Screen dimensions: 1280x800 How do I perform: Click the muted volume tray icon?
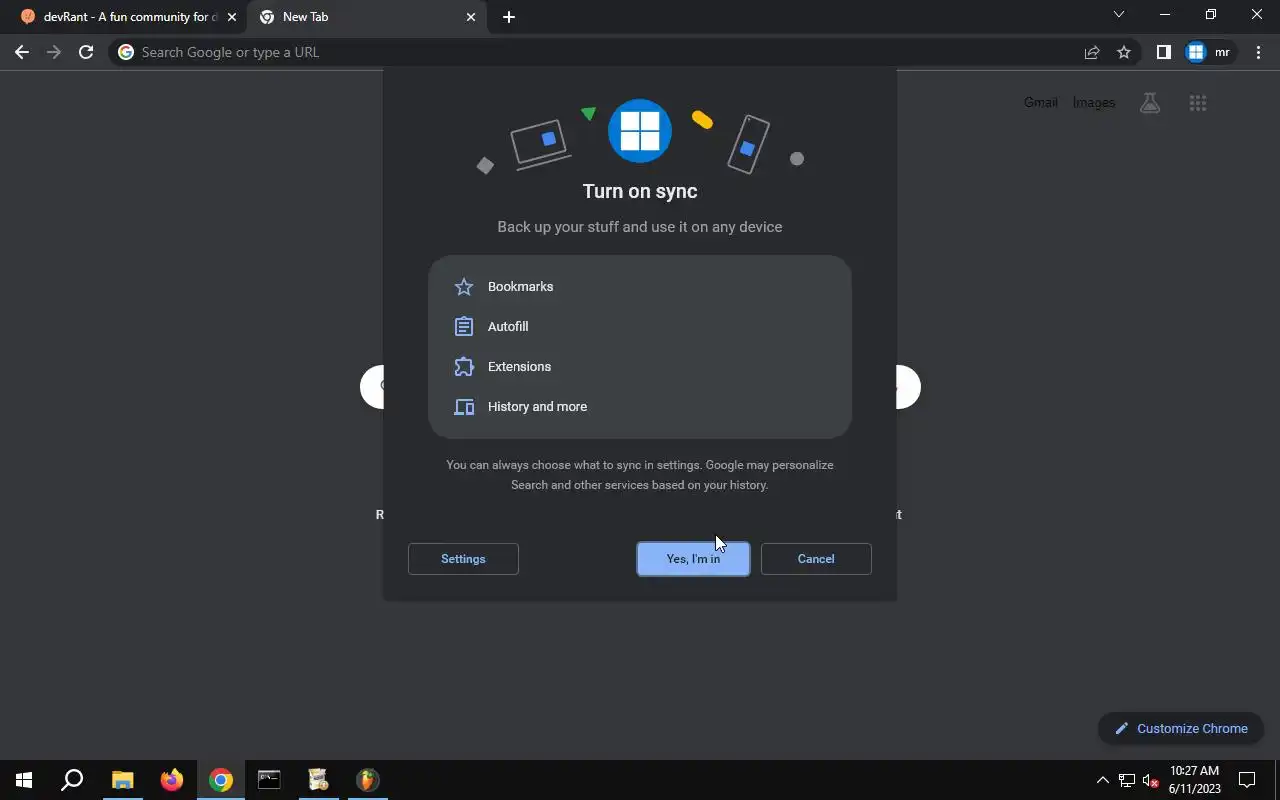[x=1150, y=780]
